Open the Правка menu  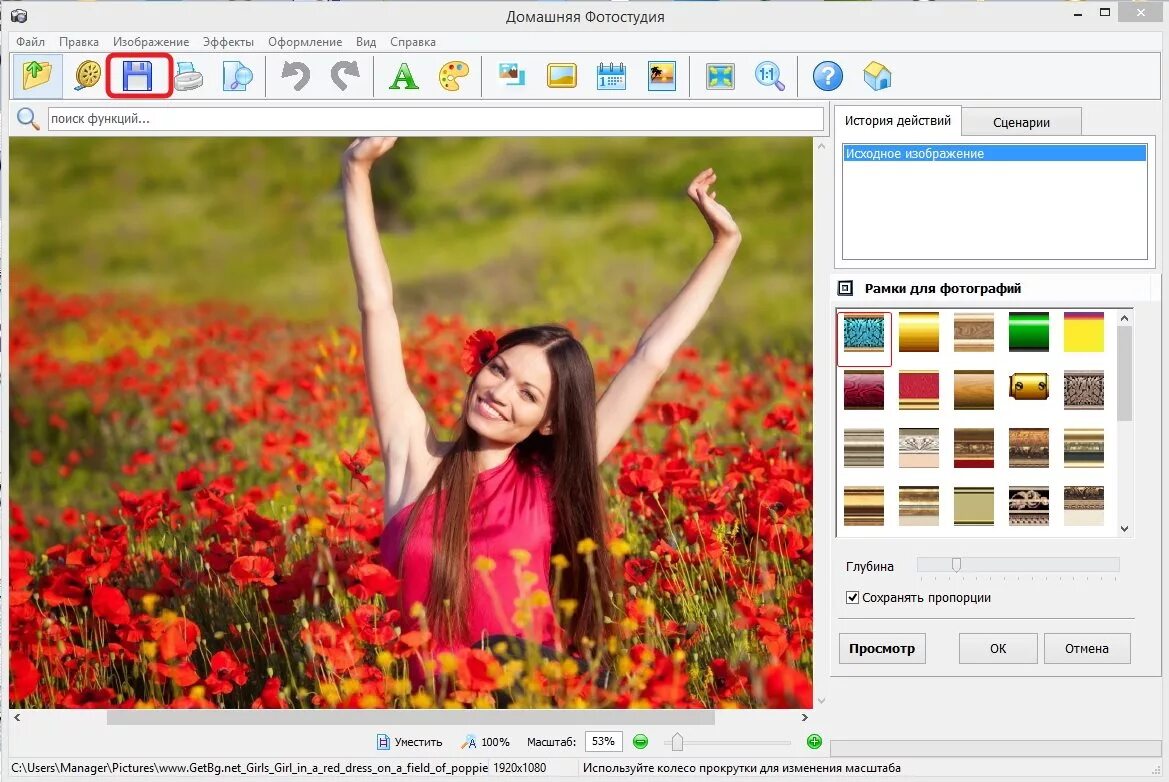[79, 42]
